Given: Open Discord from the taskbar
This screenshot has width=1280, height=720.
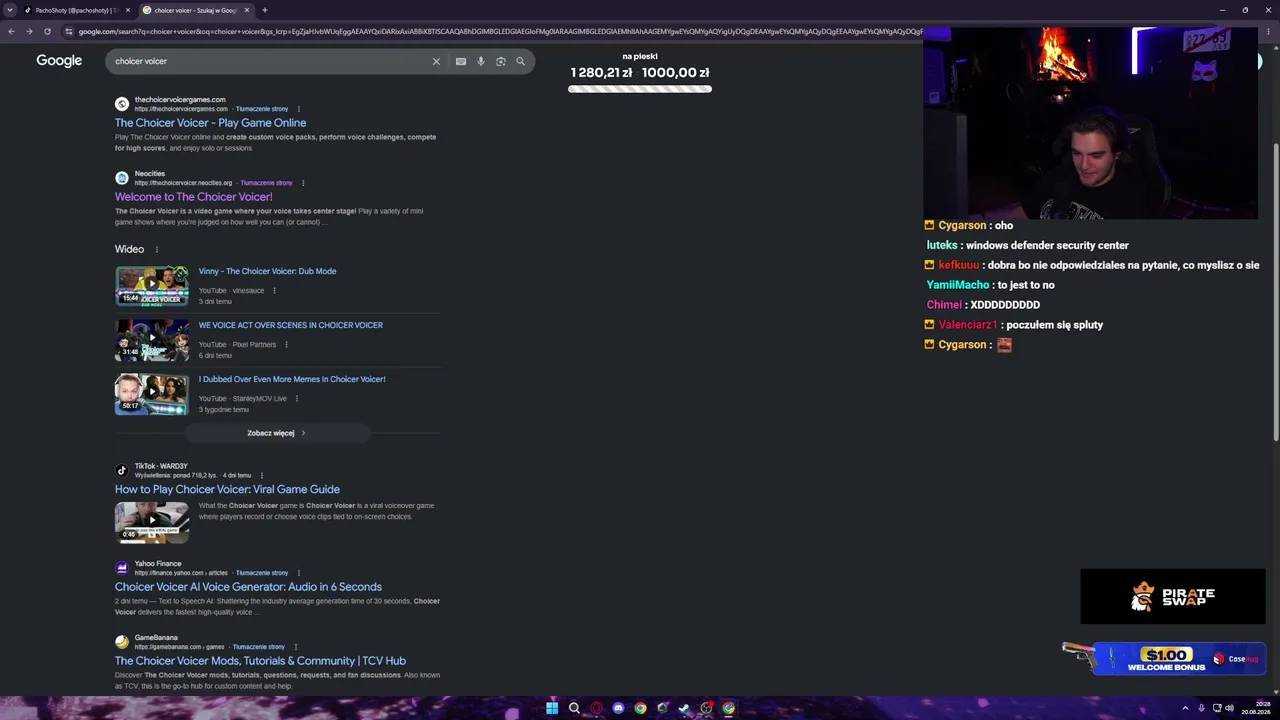Looking at the screenshot, I should [x=618, y=708].
